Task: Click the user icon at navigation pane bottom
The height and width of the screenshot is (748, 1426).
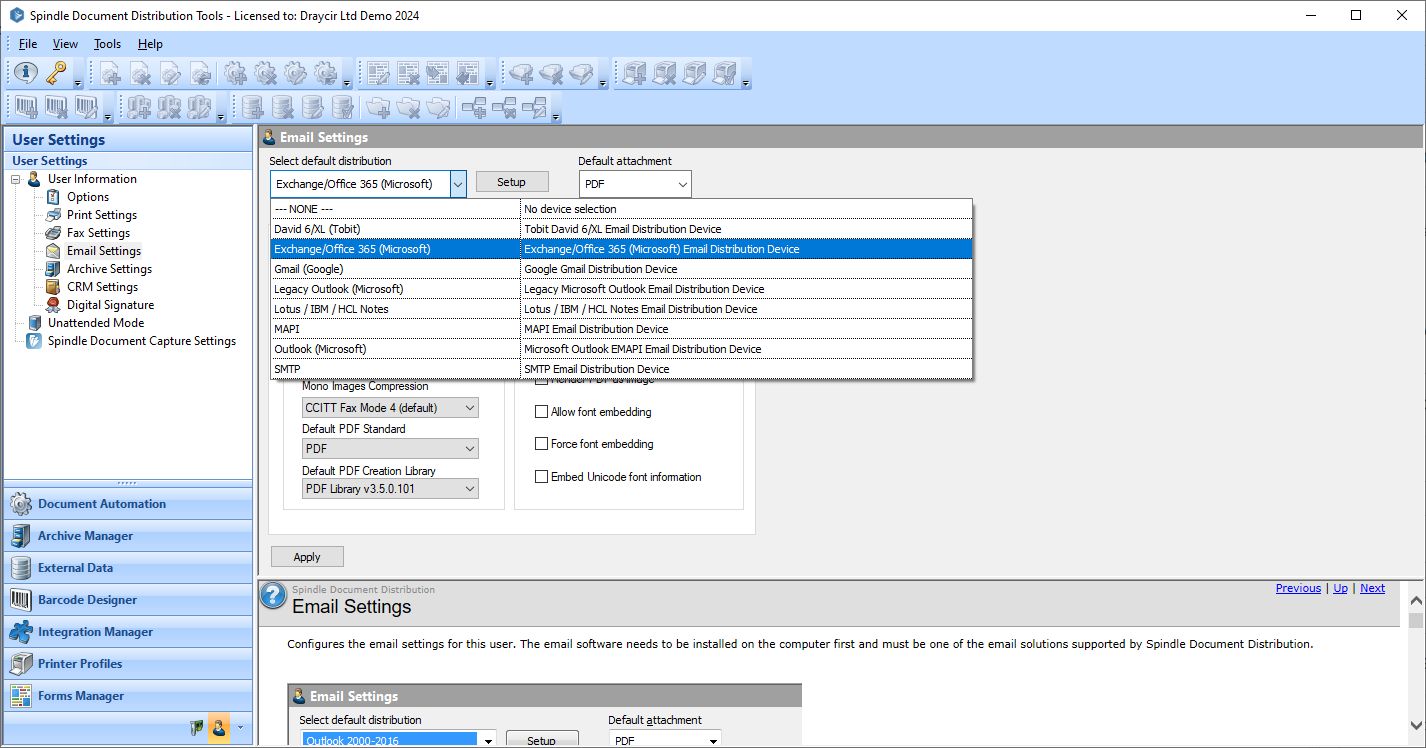Action: pos(219,727)
